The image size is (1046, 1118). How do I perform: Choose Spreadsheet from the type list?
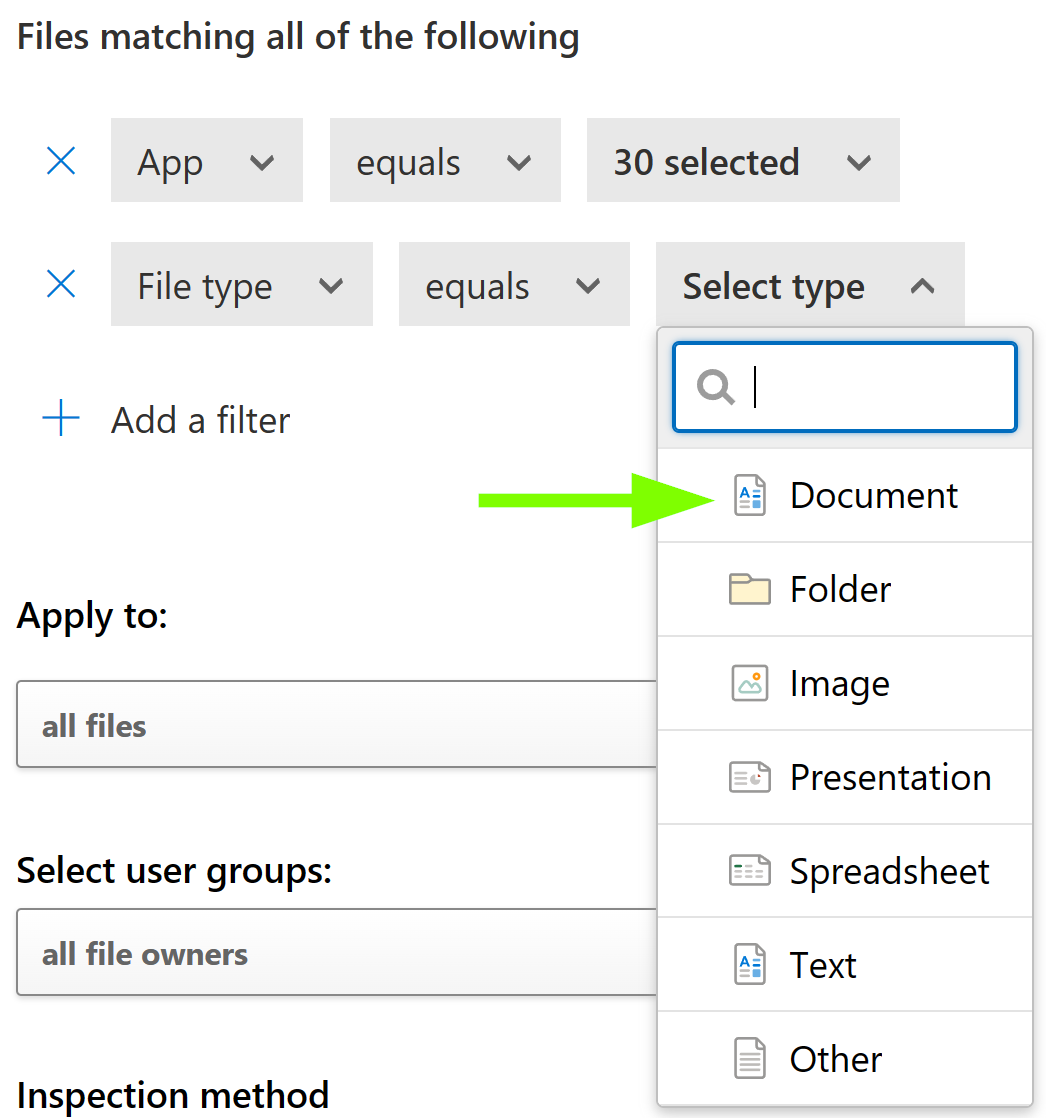tap(888, 872)
